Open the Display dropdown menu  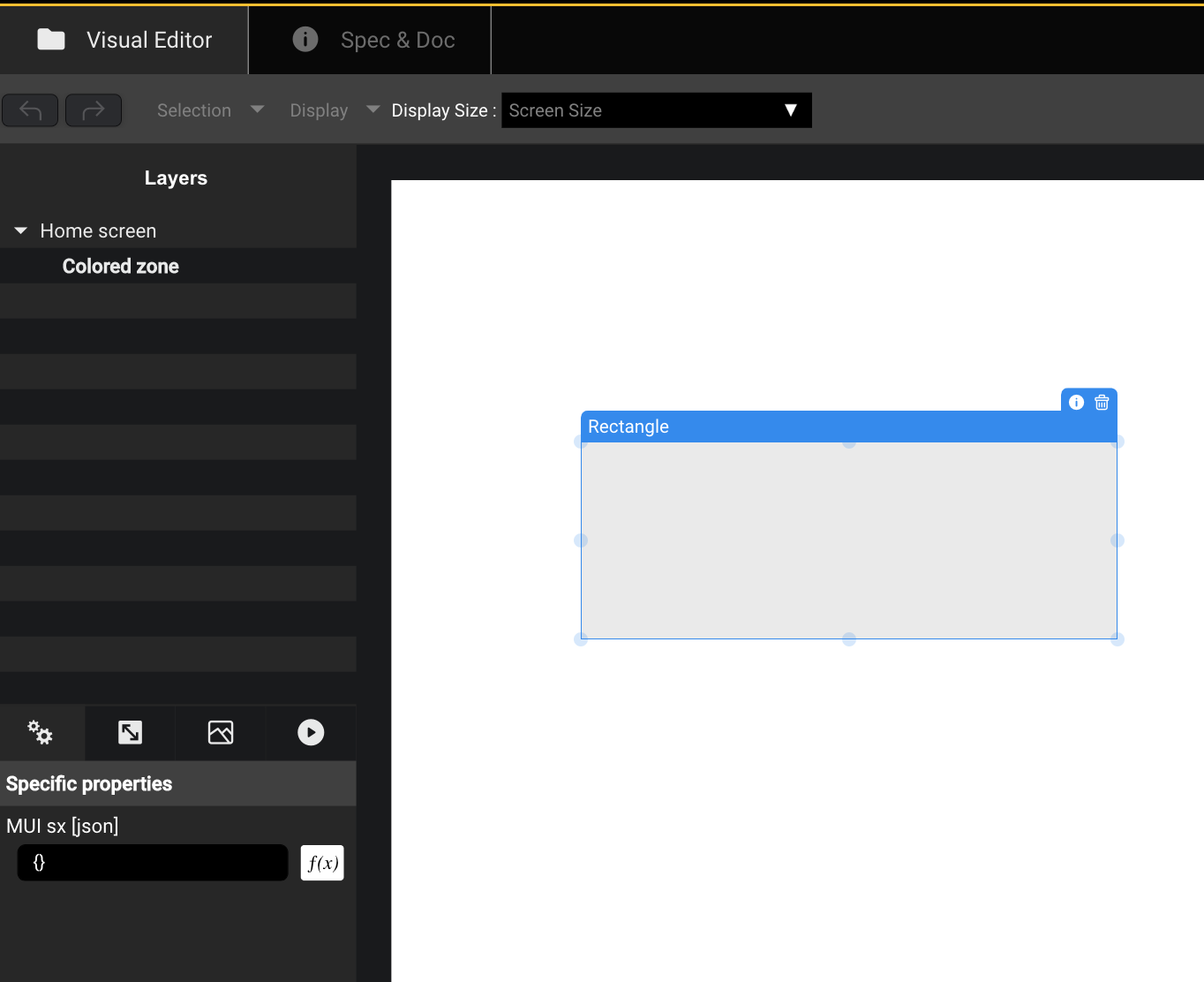334,110
